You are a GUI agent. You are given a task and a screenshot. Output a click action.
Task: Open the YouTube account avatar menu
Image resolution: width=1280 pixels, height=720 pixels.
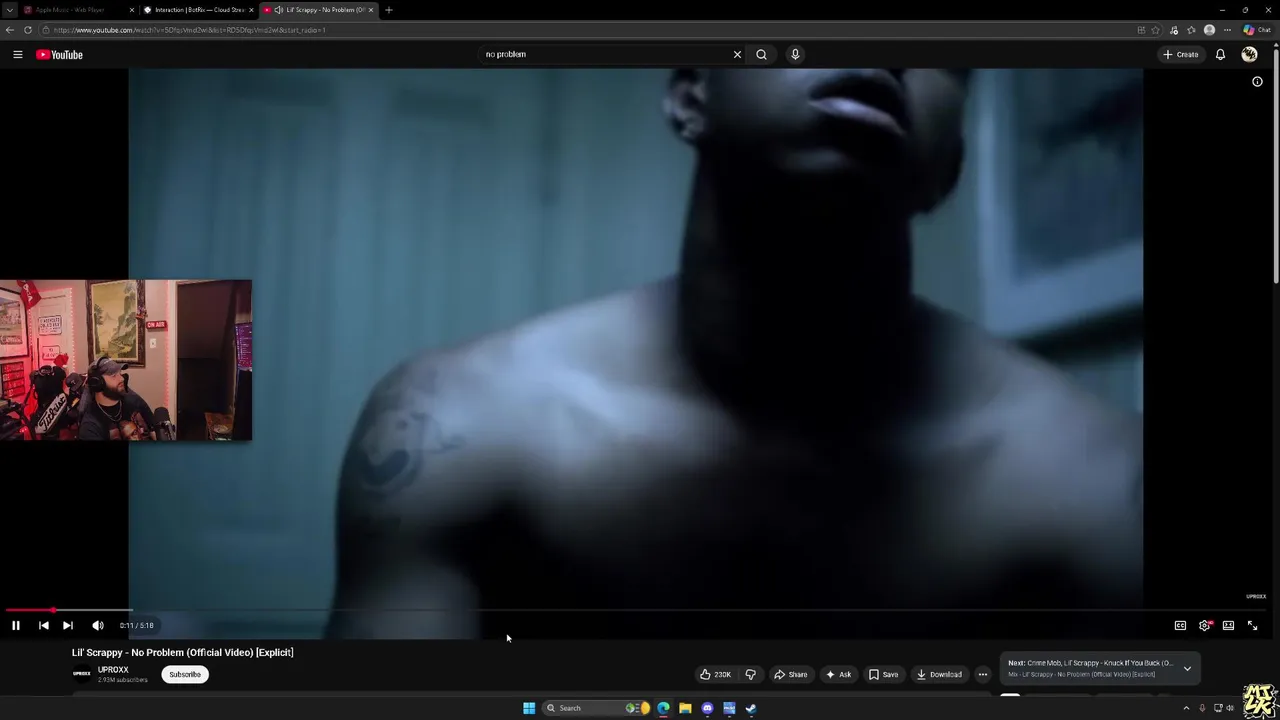click(x=1249, y=55)
